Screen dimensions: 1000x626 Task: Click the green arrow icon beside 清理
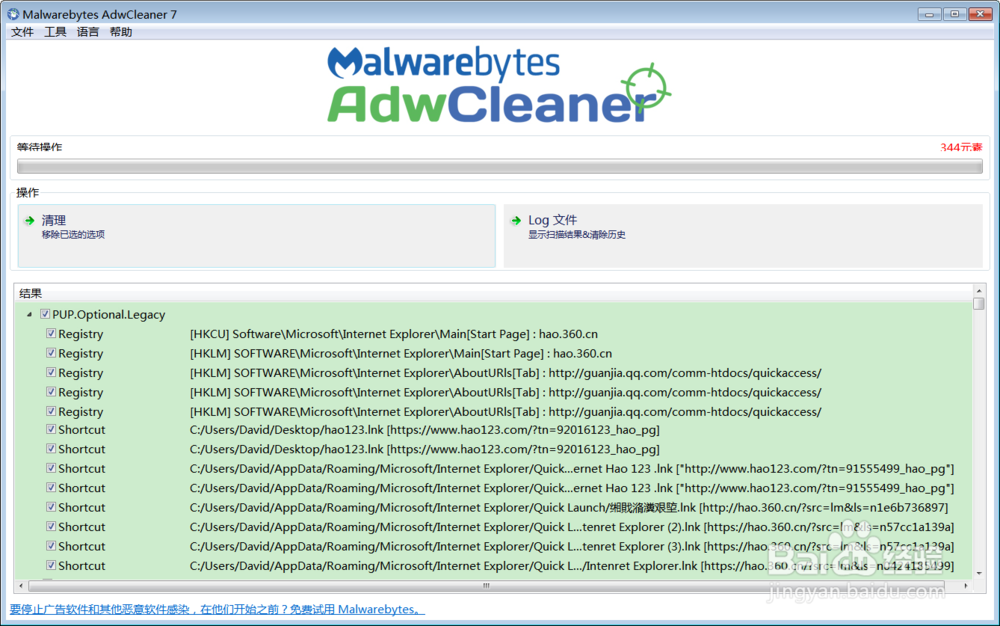click(29, 221)
